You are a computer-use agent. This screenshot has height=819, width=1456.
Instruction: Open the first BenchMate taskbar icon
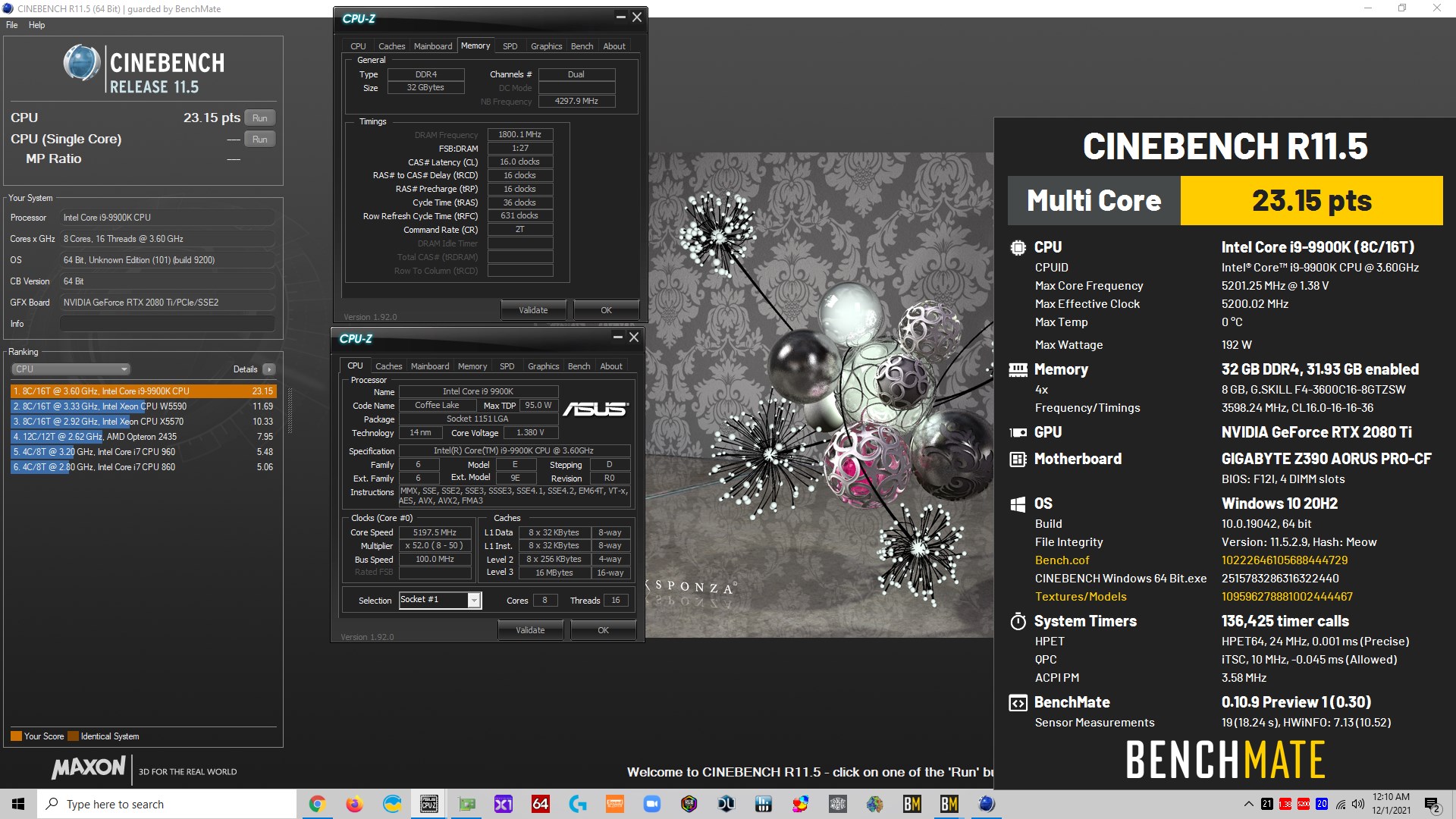pos(912,804)
